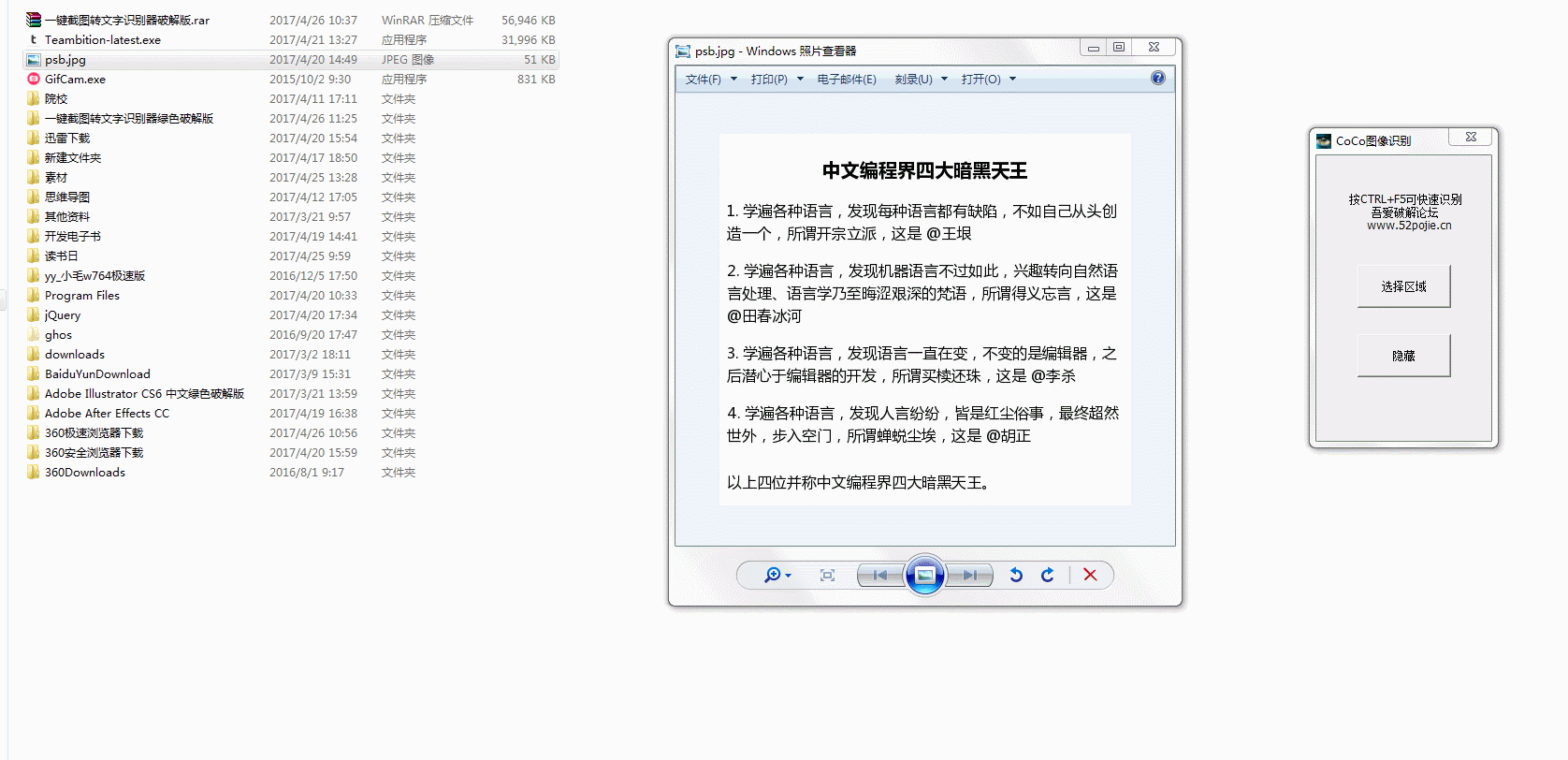
Task: Click the 360安全浏览器下载 folder name
Action: click(x=94, y=453)
